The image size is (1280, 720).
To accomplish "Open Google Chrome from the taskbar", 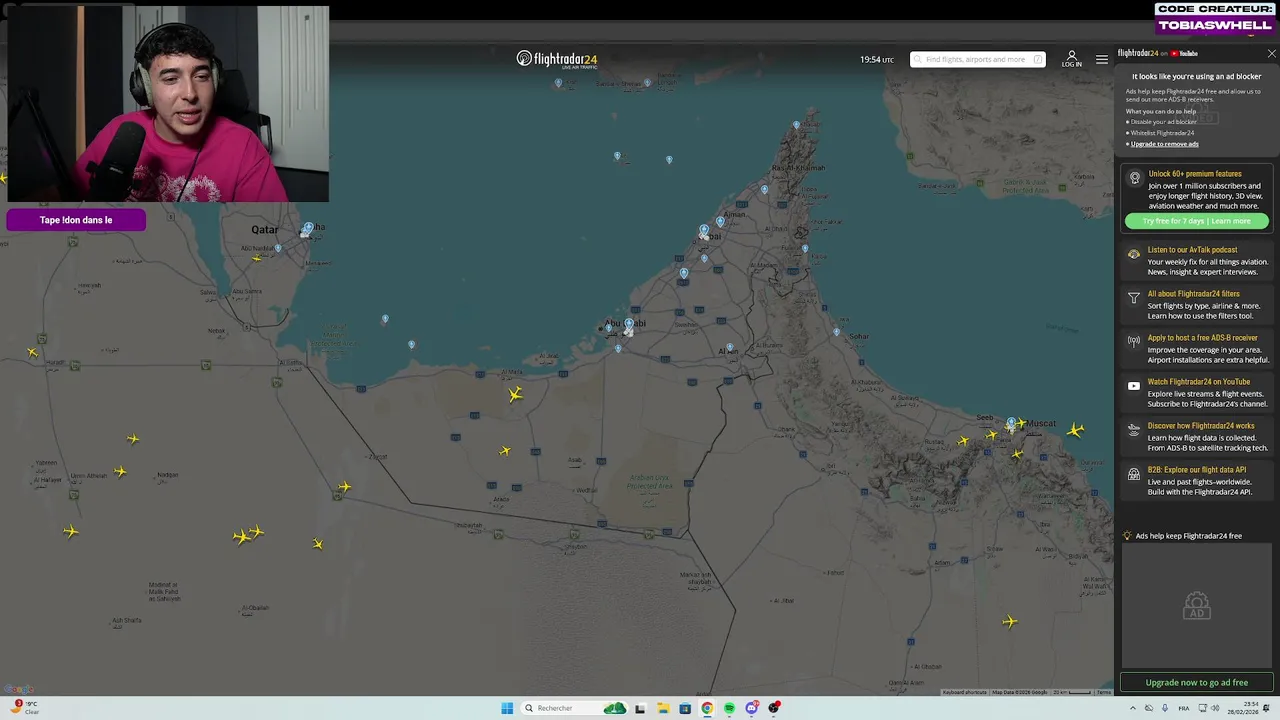I will [707, 708].
